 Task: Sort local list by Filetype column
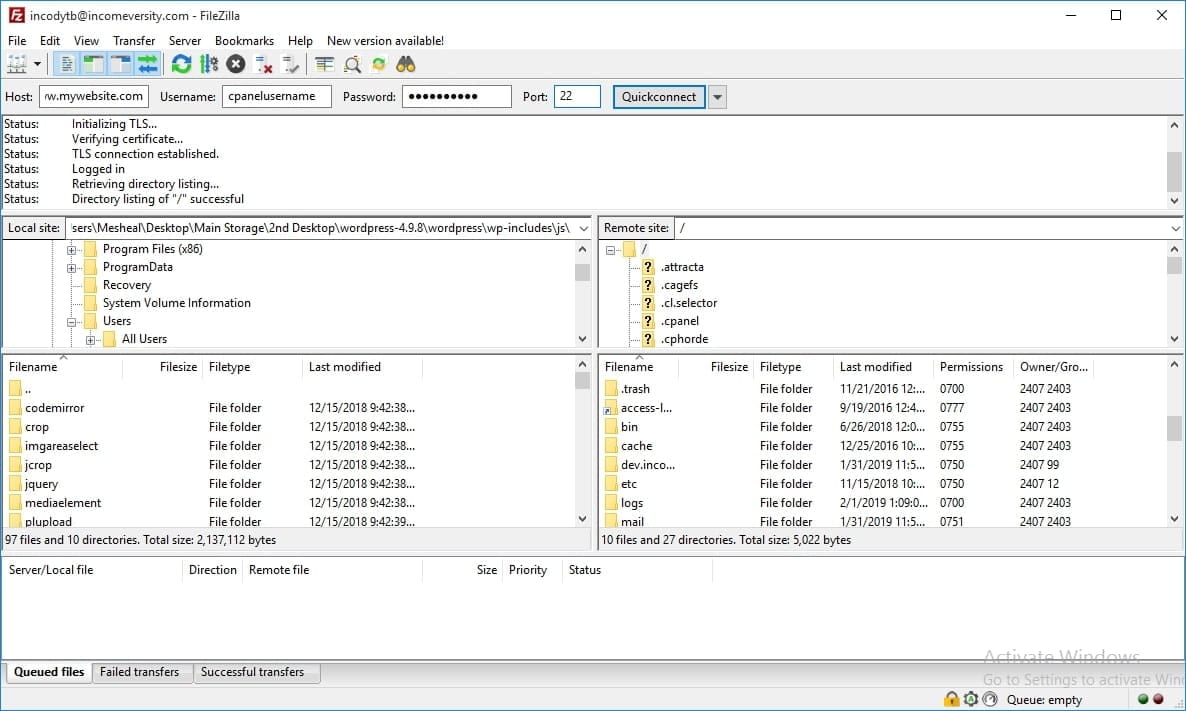pyautogui.click(x=252, y=367)
